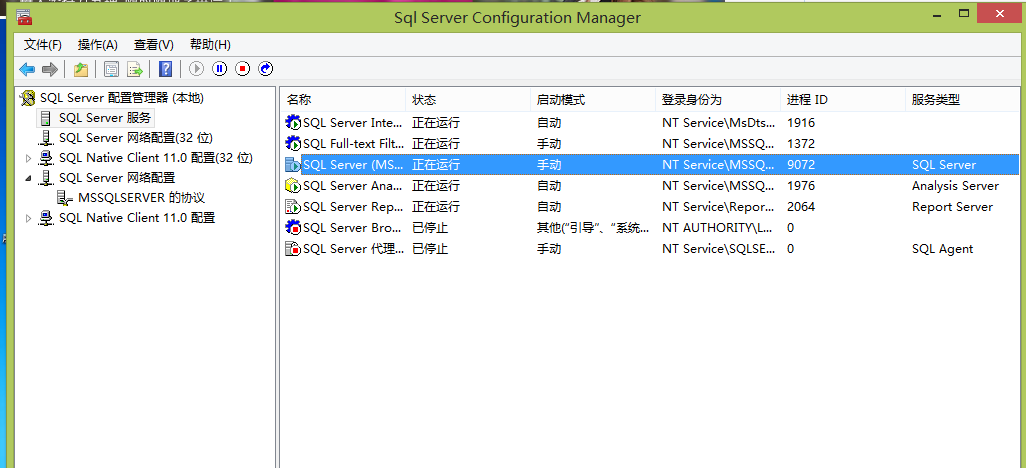This screenshot has width=1026, height=468.
Task: Select MSSQLSERVER 的协议 tree item
Action: point(141,198)
